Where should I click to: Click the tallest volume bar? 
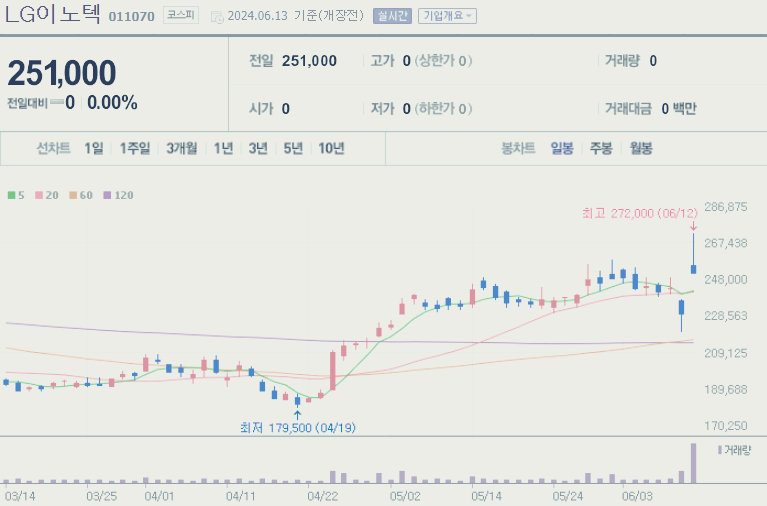(693, 463)
